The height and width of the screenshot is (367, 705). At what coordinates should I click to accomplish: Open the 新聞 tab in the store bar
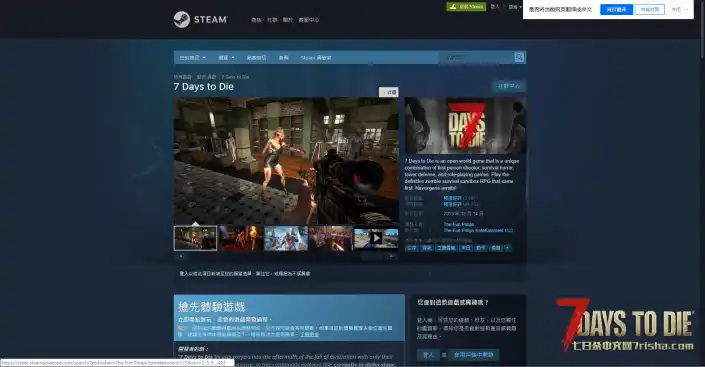pos(283,58)
